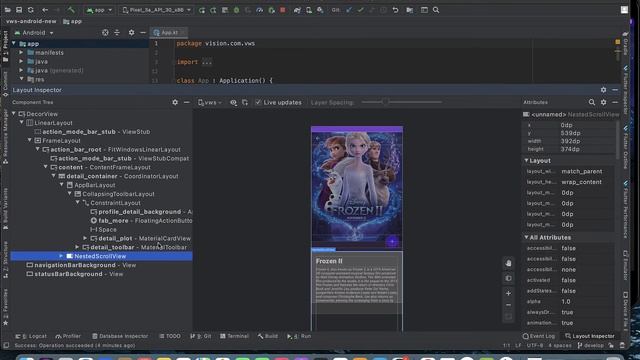This screenshot has height=360, width=640.
Task: Open Layout Inspector window gear settings
Action: tap(603, 90)
